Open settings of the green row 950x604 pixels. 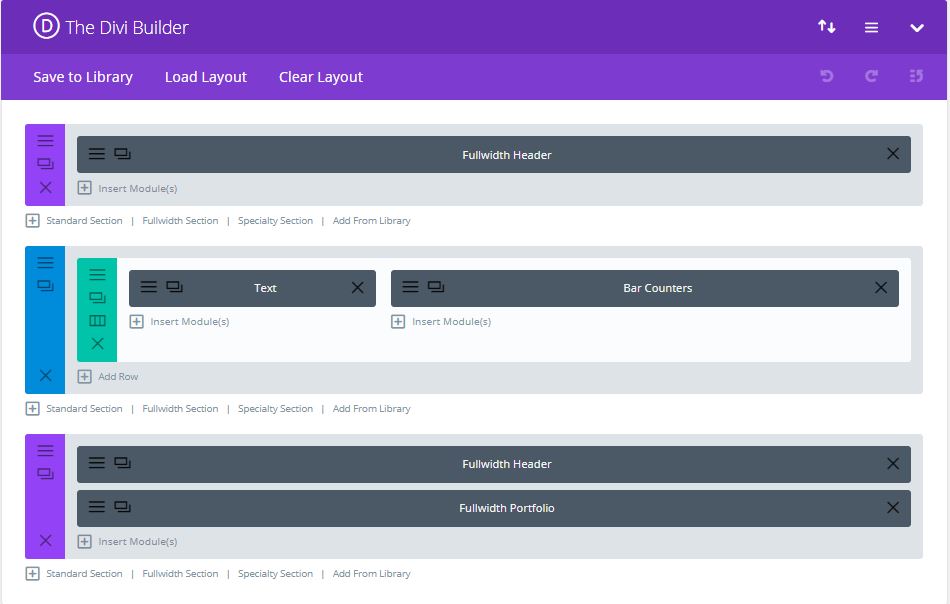click(x=97, y=274)
